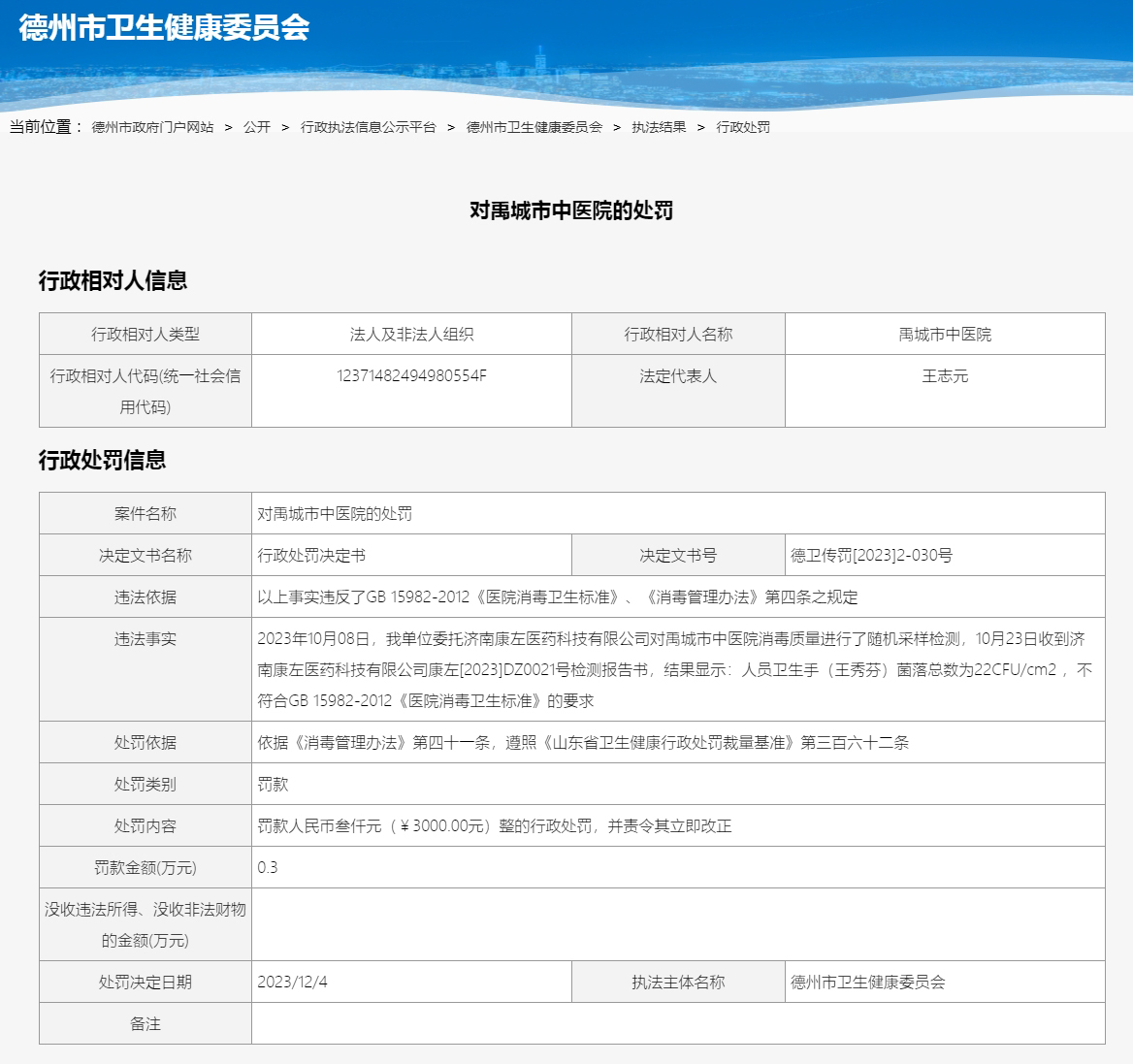Select the legal representative name 王志元
The height and width of the screenshot is (1064, 1133).
click(945, 375)
